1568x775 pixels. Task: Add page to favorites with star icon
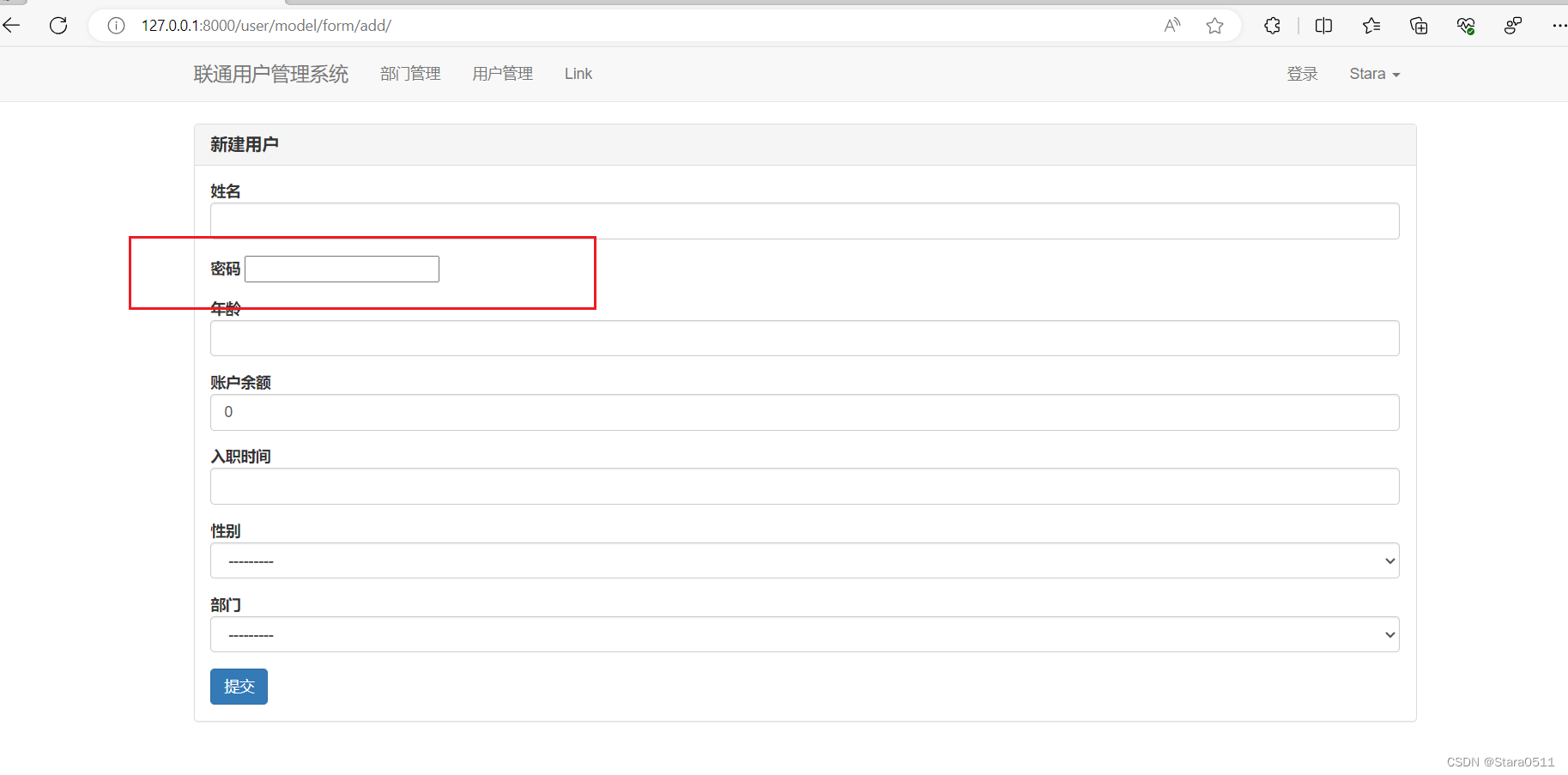pos(1214,26)
